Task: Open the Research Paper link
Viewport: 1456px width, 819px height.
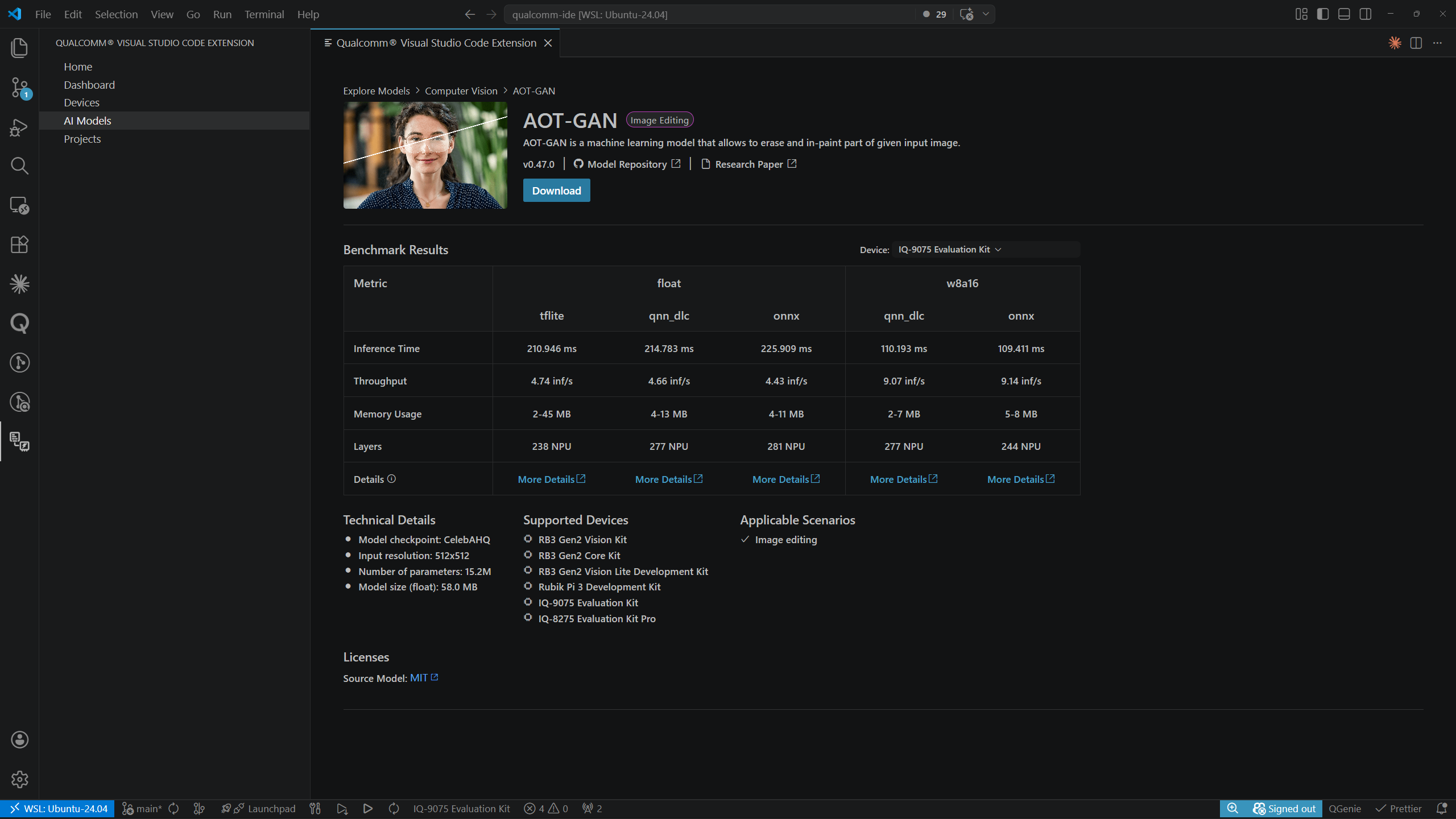Action: pyautogui.click(x=748, y=164)
